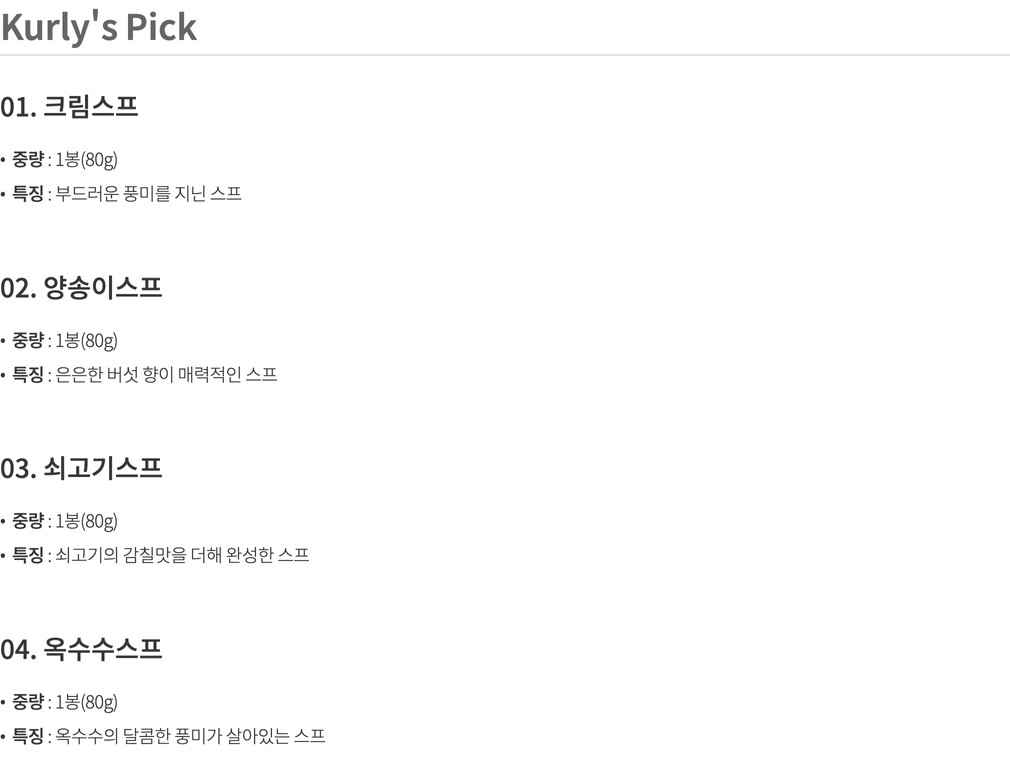Select the 01. 크림스프 heading
Screen dimensions: 1010x779
coord(70,107)
